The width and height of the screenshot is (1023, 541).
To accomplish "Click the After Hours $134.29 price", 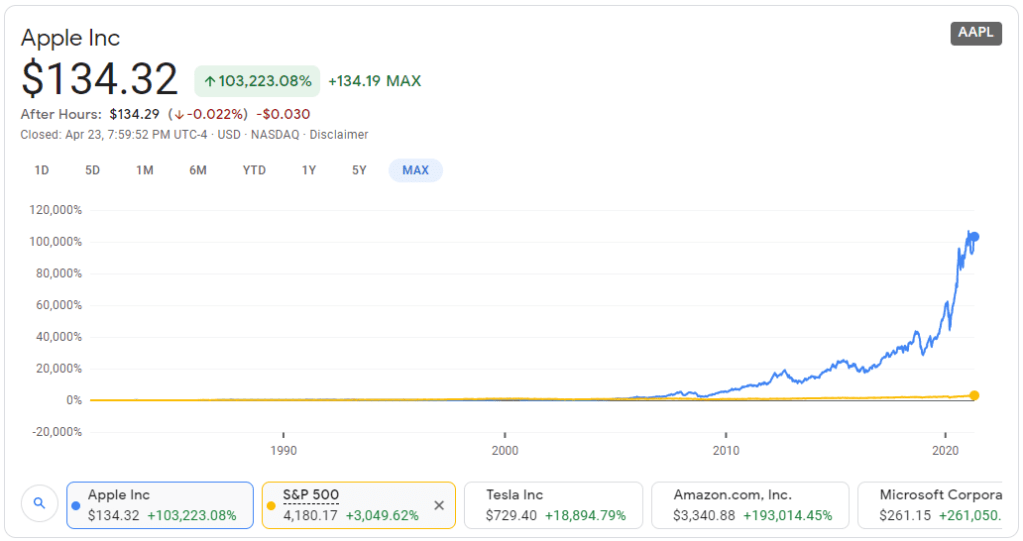I will [134, 114].
